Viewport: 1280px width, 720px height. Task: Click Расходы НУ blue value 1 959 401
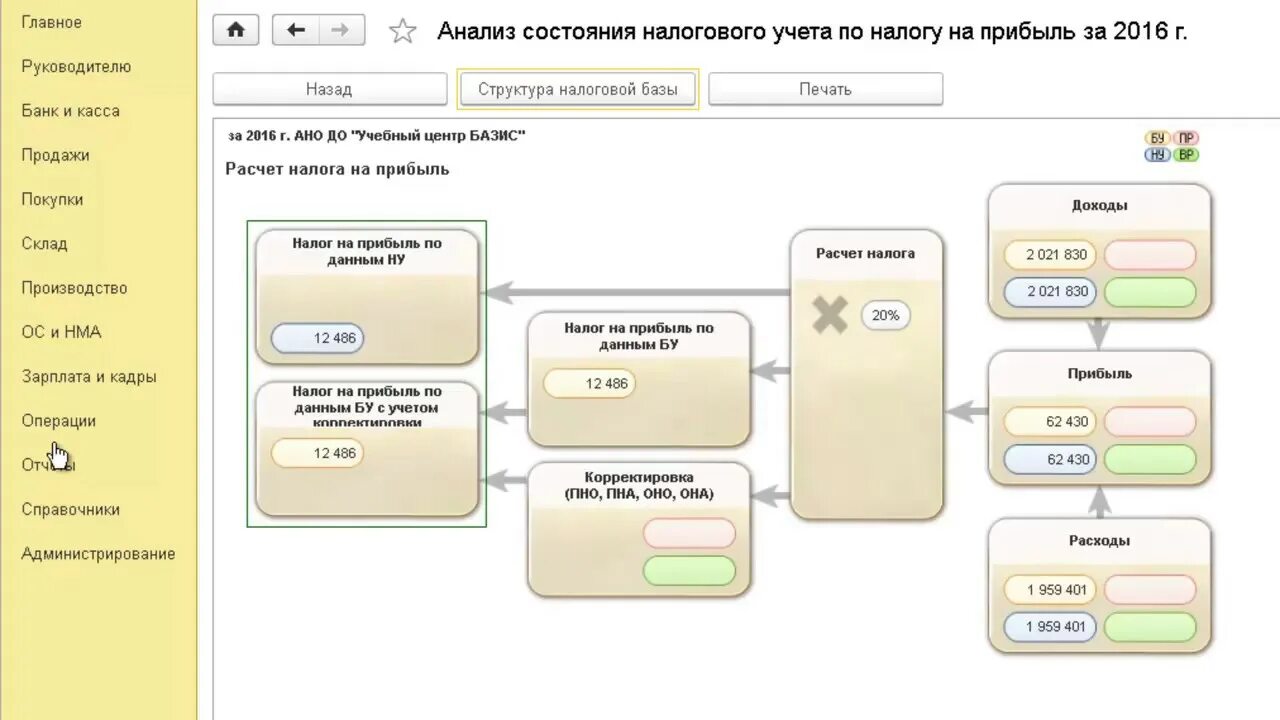1050,627
